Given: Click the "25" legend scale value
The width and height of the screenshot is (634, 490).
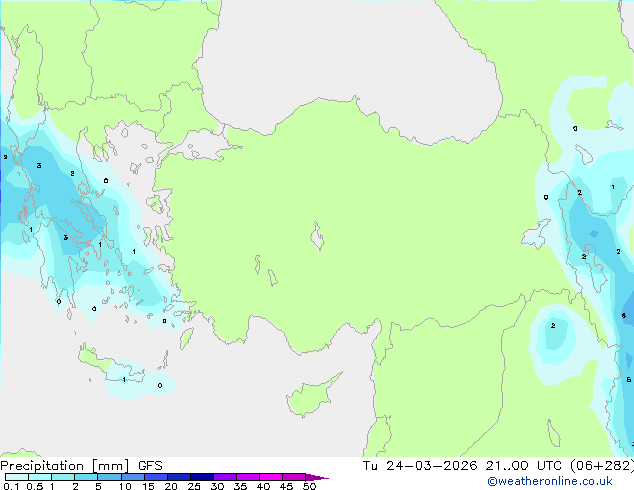Looking at the screenshot, I should pyautogui.click(x=194, y=486).
